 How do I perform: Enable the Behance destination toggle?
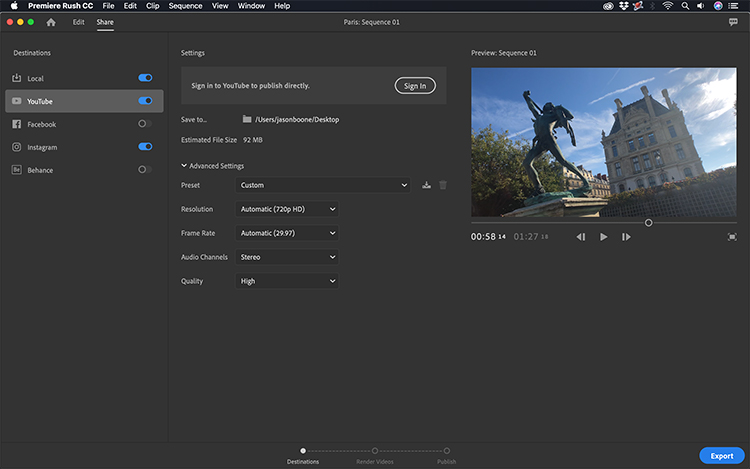pyautogui.click(x=145, y=170)
